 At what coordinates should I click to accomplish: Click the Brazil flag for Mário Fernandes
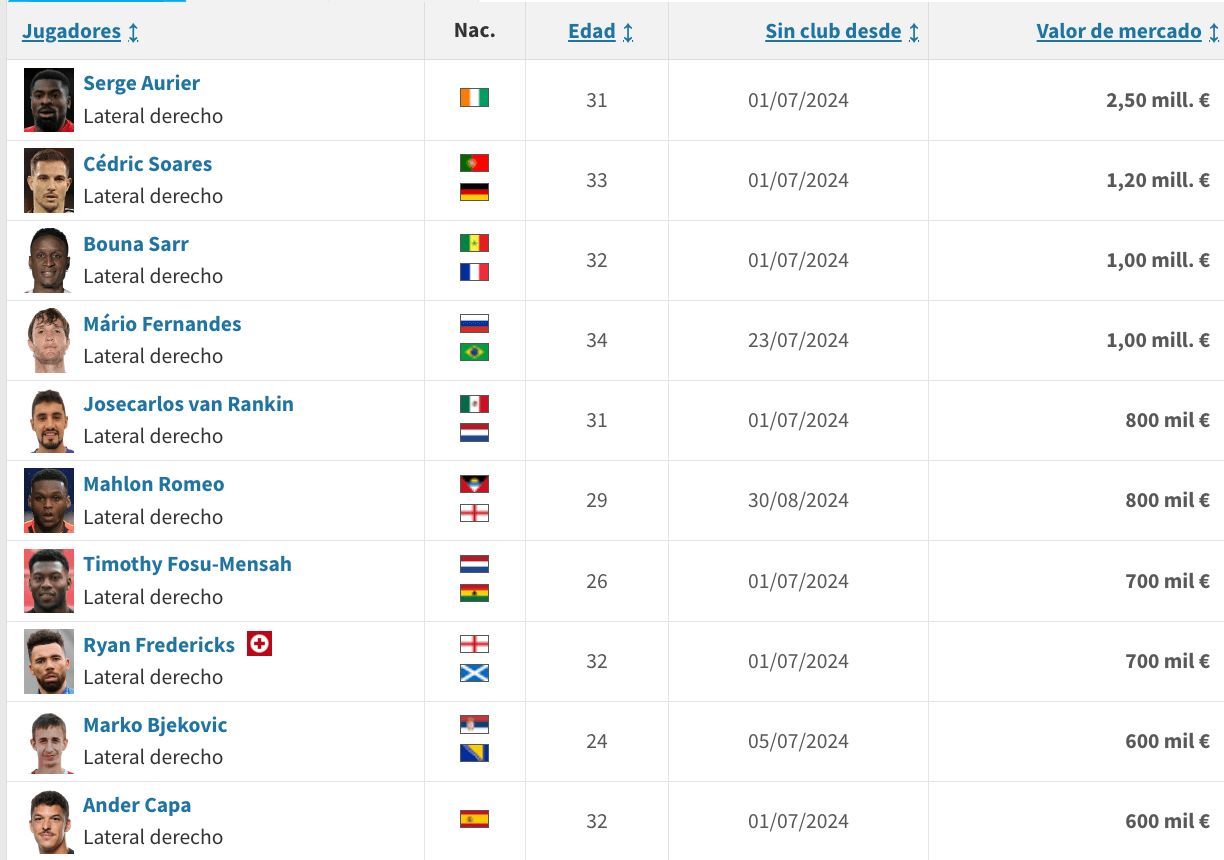(474, 352)
